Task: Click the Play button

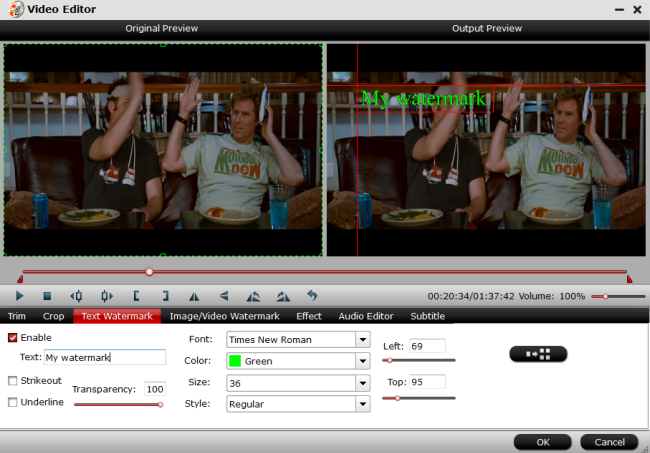Action: [19, 296]
